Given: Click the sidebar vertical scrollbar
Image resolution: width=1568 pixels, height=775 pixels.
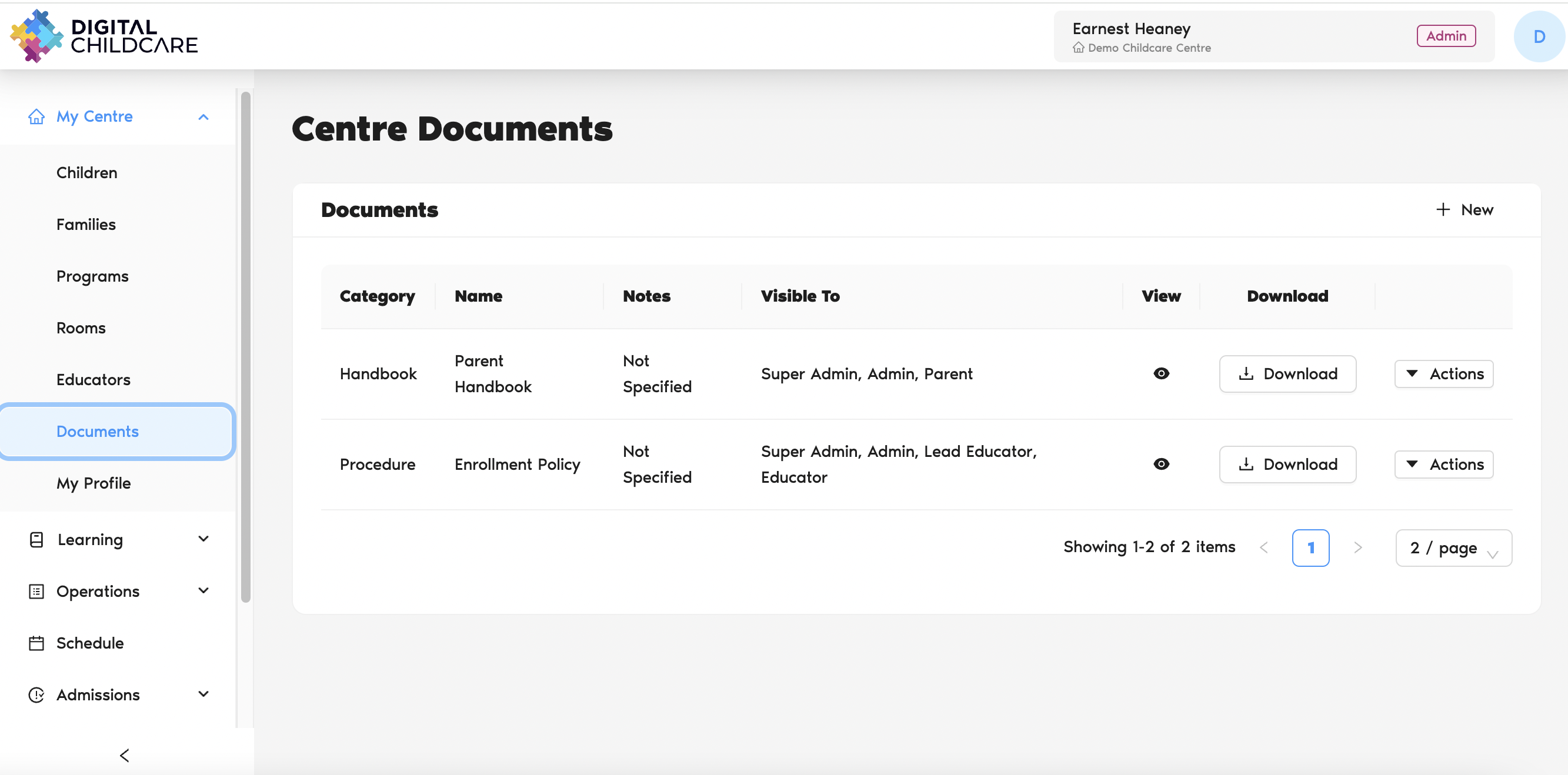Looking at the screenshot, I should (245, 347).
